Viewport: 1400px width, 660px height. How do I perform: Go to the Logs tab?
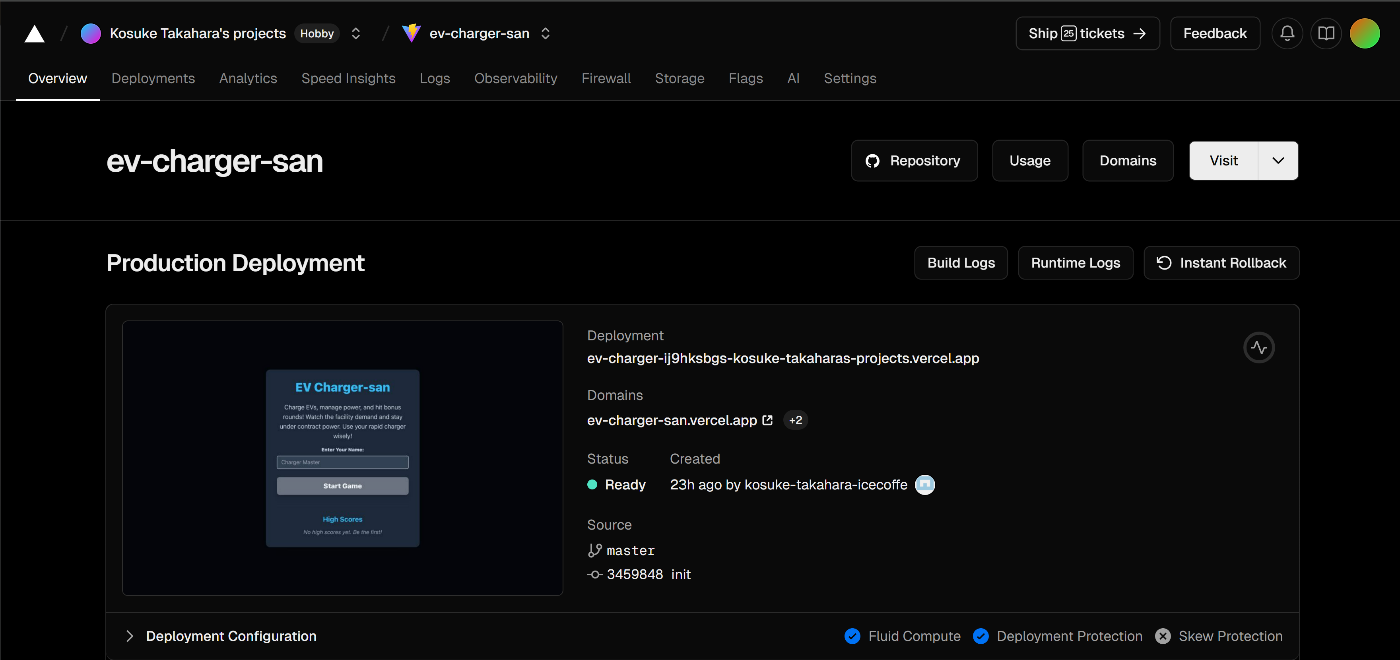point(435,78)
